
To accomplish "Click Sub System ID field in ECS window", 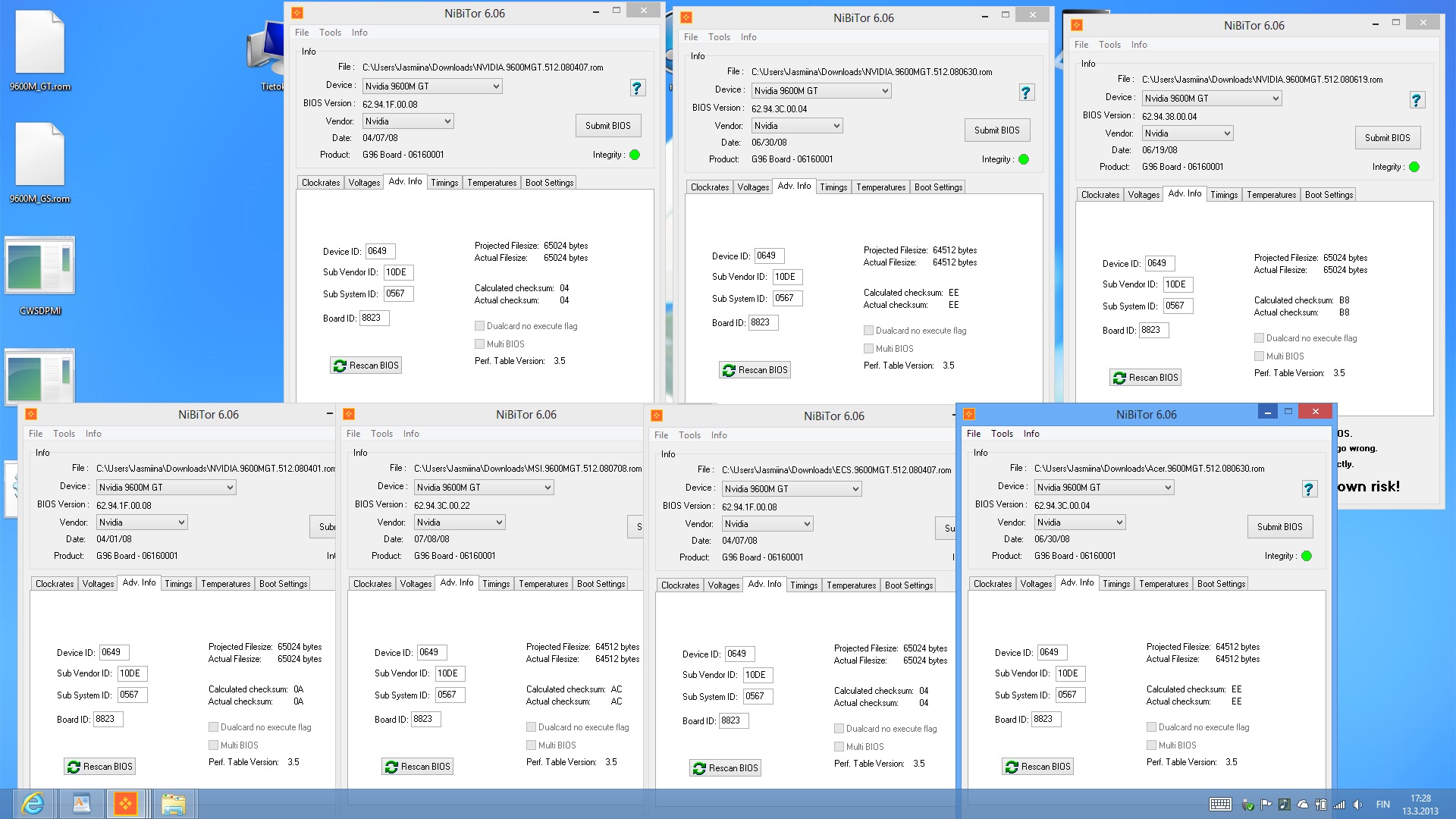I will pos(758,696).
